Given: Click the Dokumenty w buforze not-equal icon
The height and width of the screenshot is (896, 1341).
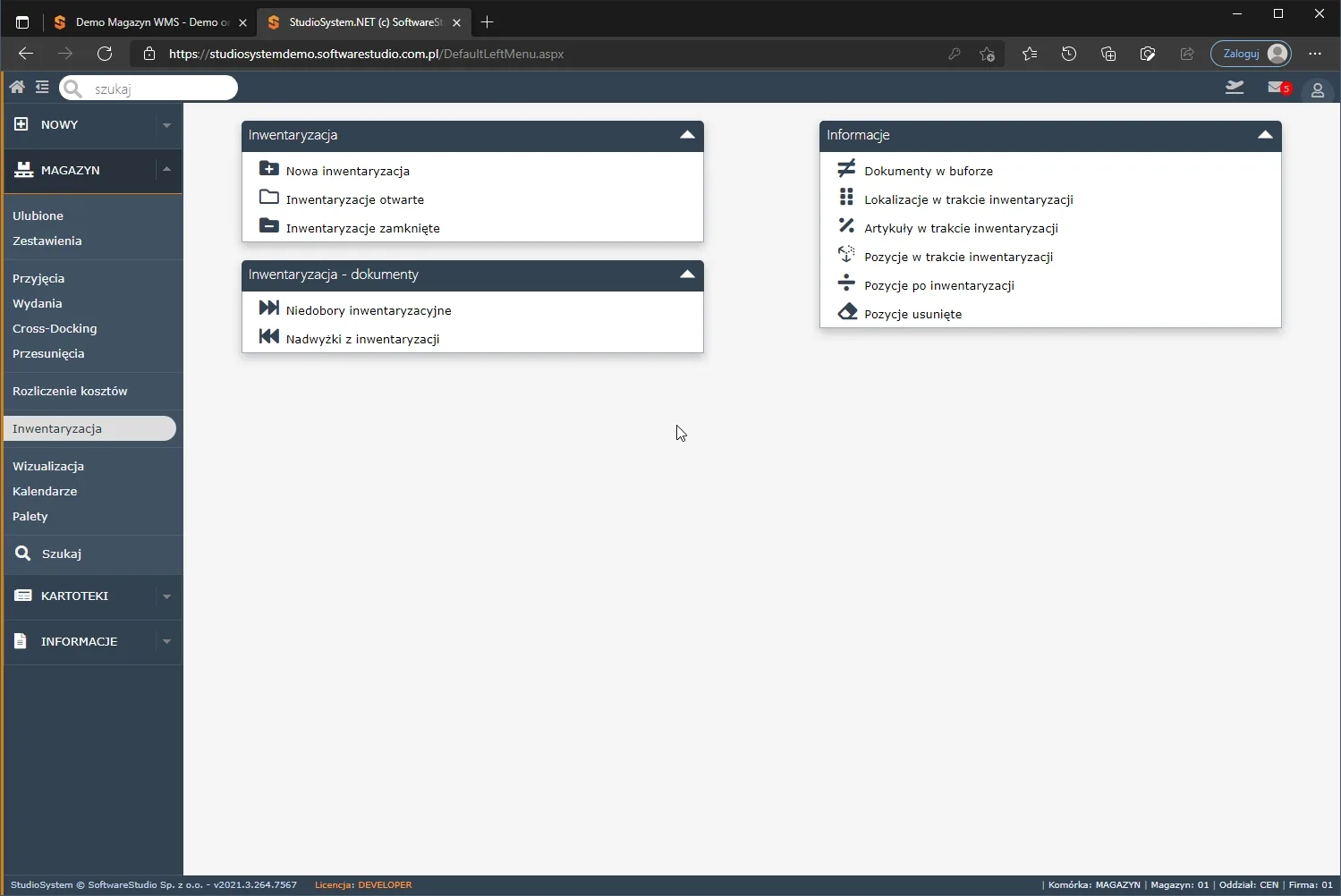Looking at the screenshot, I should 846,168.
